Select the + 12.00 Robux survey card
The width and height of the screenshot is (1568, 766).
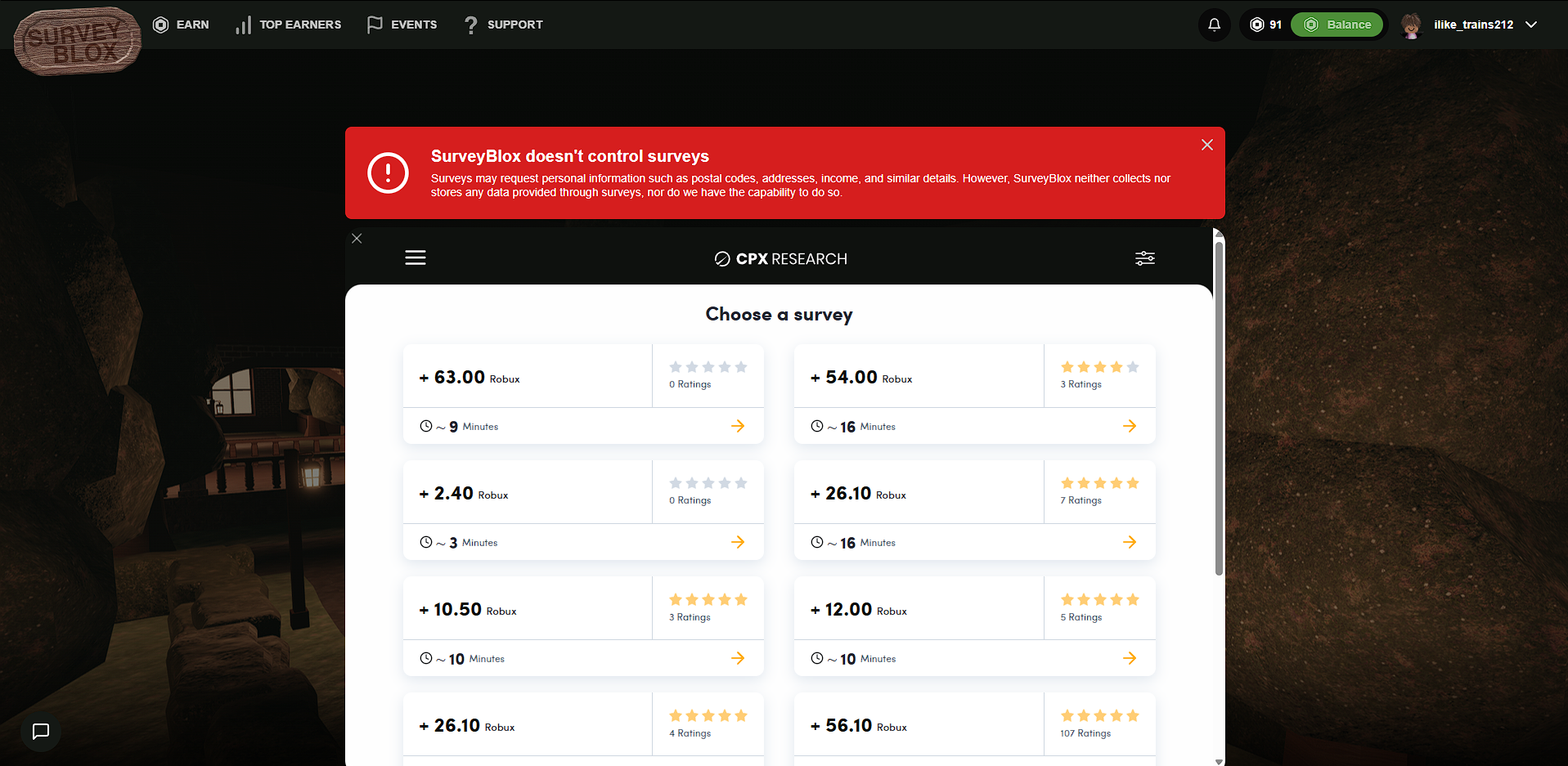975,626
